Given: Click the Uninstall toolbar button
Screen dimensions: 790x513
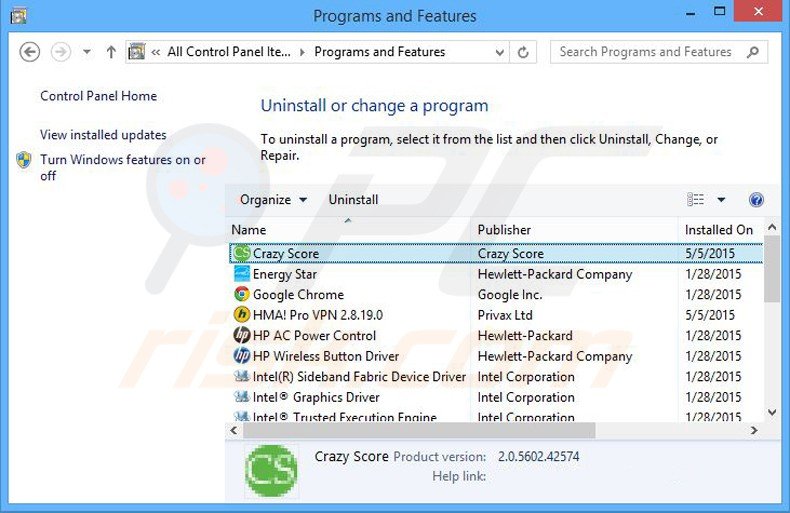Looking at the screenshot, I should coord(353,200).
